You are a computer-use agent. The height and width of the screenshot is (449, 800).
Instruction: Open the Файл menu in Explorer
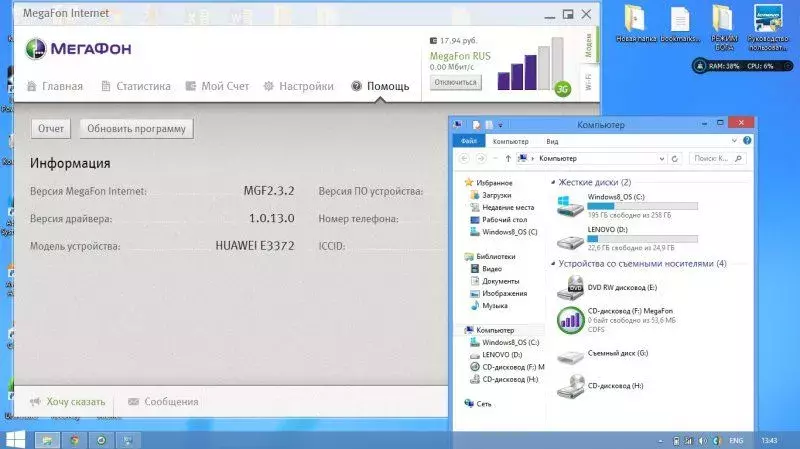(x=468, y=141)
